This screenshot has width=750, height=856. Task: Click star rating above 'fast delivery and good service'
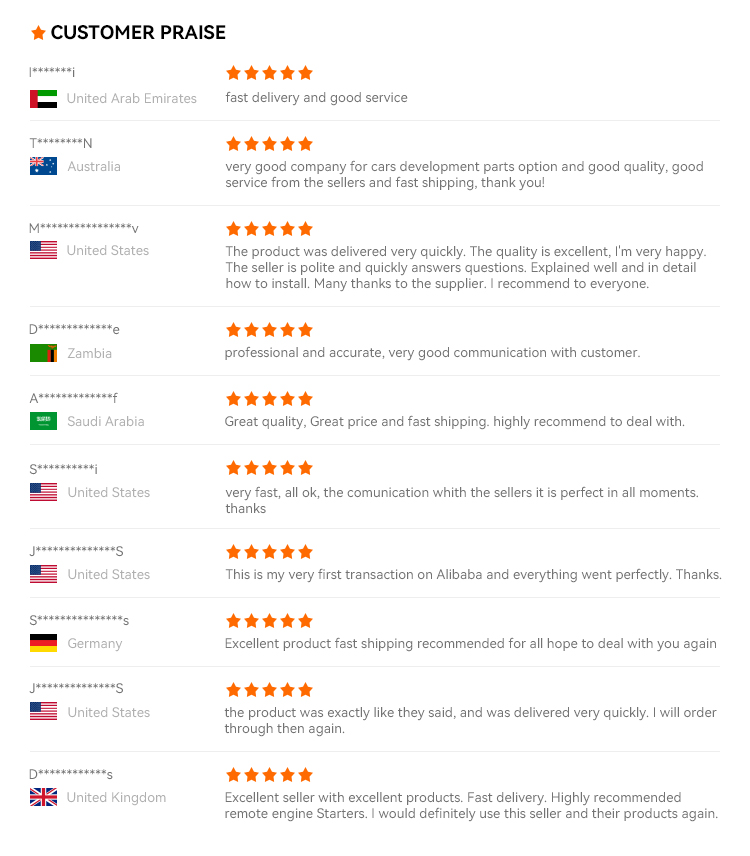tap(269, 73)
